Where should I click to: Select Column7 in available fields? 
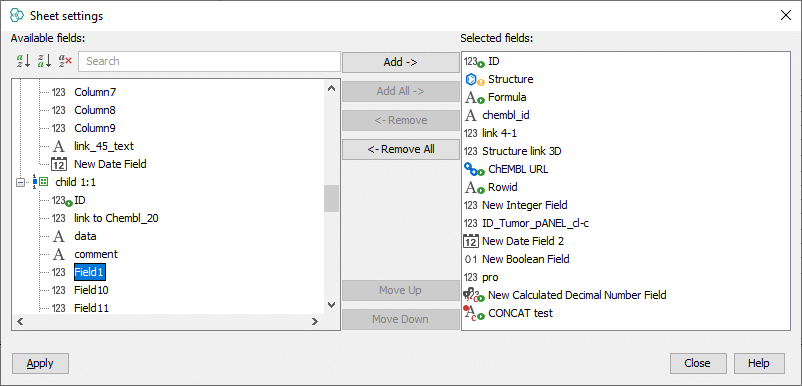click(95, 93)
